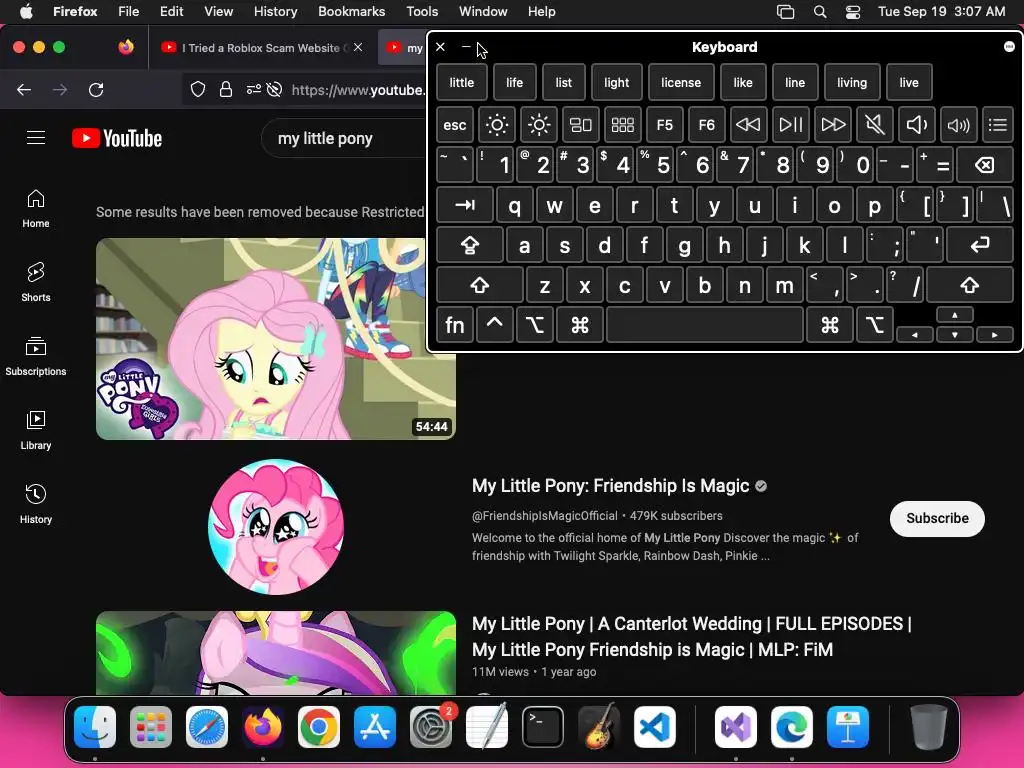The image size is (1024, 768).
Task: Click the volume down key
Action: tap(917, 125)
